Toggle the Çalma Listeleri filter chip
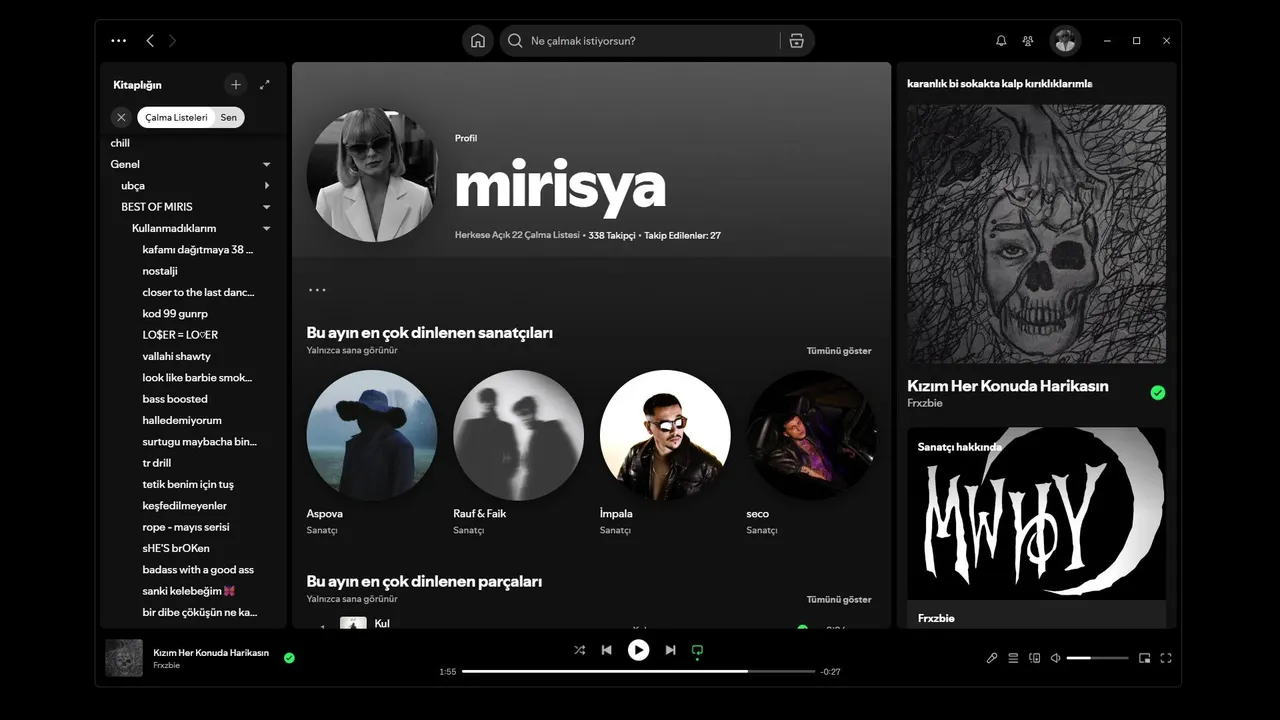Image resolution: width=1280 pixels, height=720 pixels. pos(176,117)
